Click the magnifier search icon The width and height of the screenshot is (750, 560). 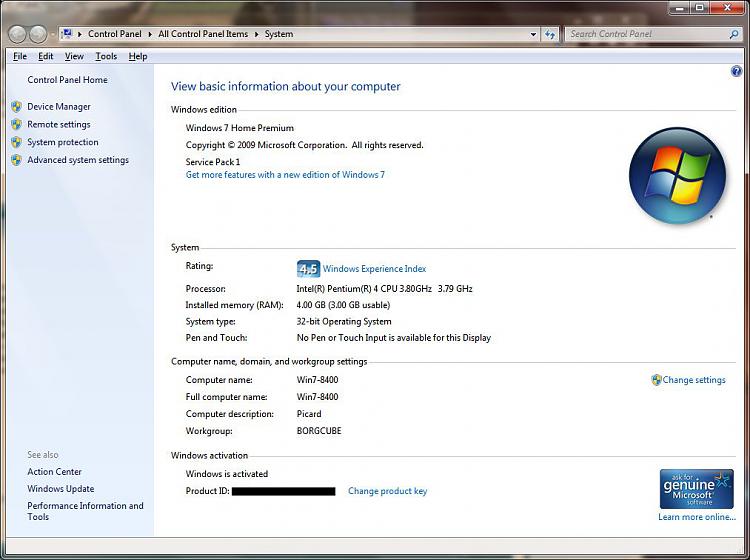pos(734,34)
